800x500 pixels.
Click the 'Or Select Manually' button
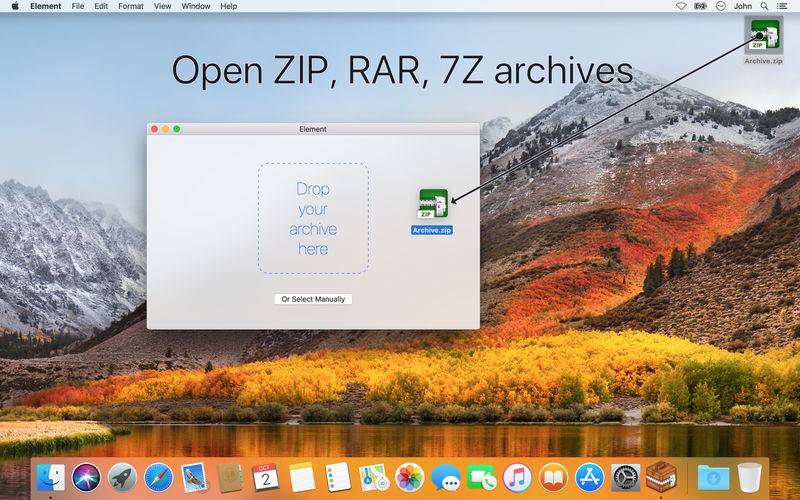coord(313,299)
